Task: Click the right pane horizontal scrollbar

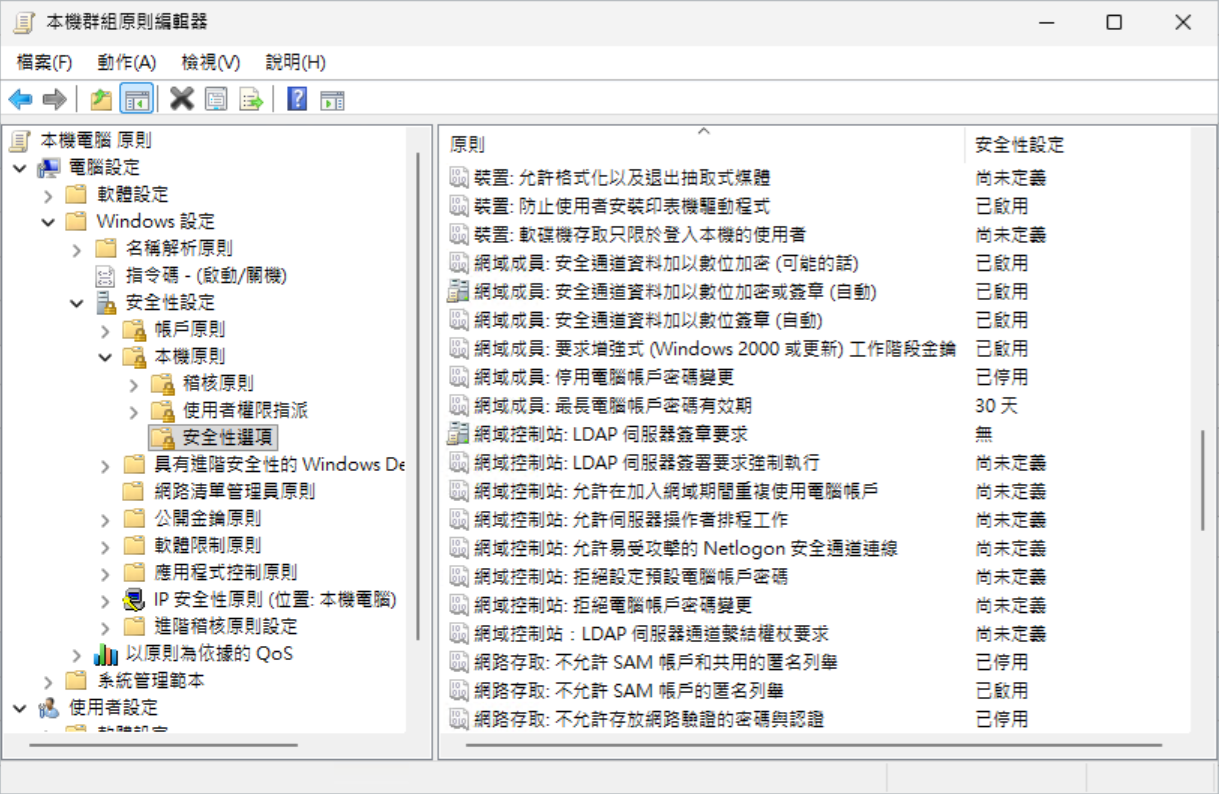Action: (813, 745)
